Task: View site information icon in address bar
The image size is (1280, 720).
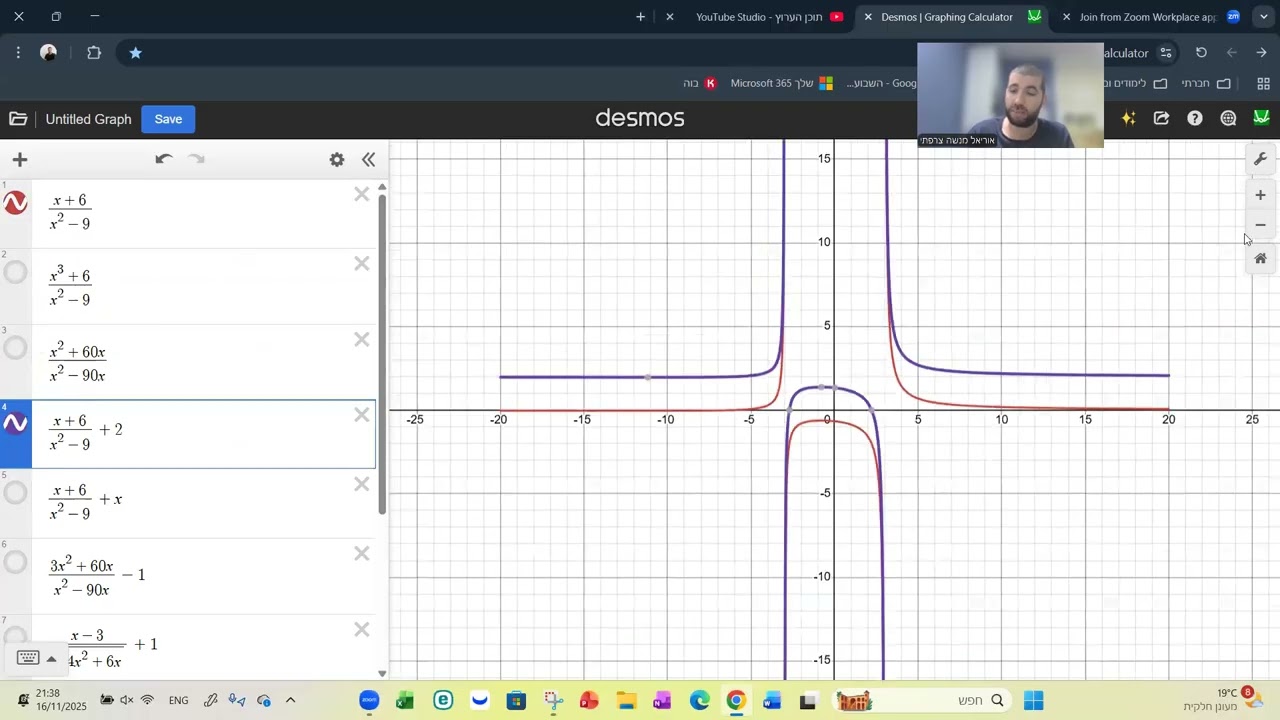Action: [x=1166, y=53]
